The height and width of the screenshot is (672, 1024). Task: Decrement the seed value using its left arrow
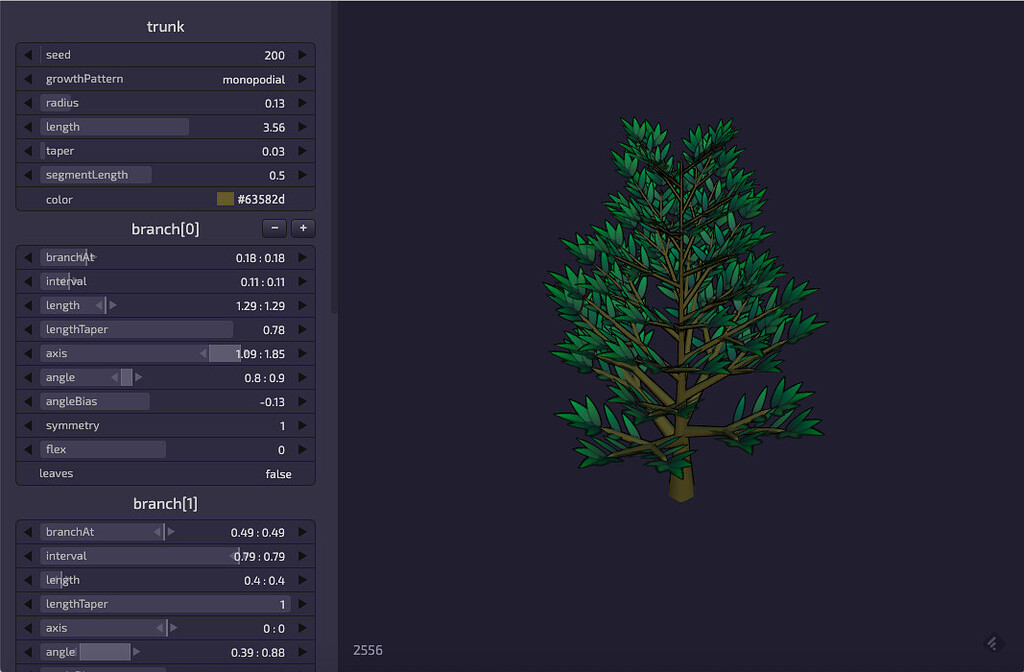tap(27, 55)
